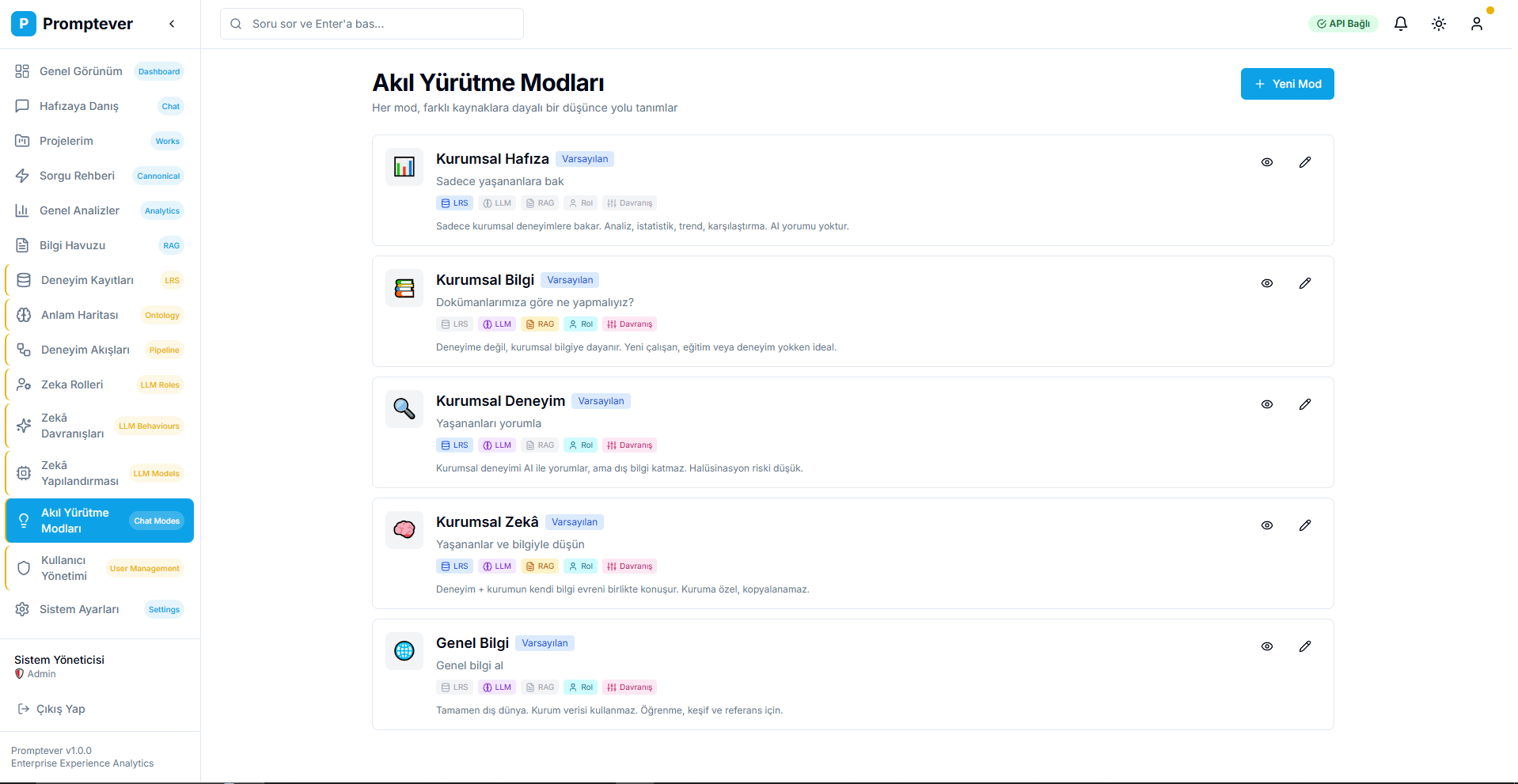Click the RAG tag on Kurumsal Bilgi
This screenshot has height=784, width=1518.
(540, 324)
